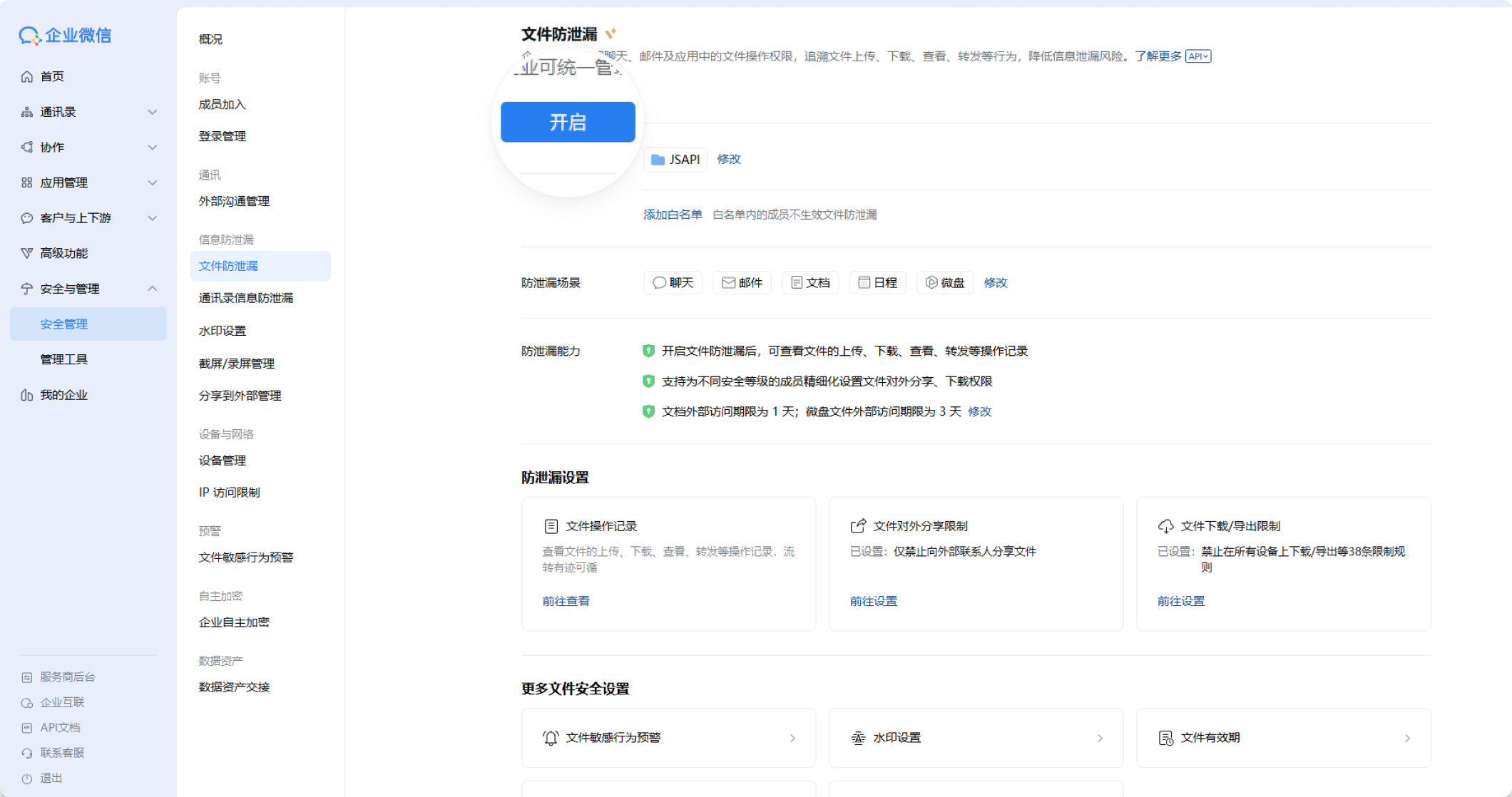Click the 微盘 icon in 防泄漏场景
Screen dimensions: 1512x797
click(x=931, y=283)
